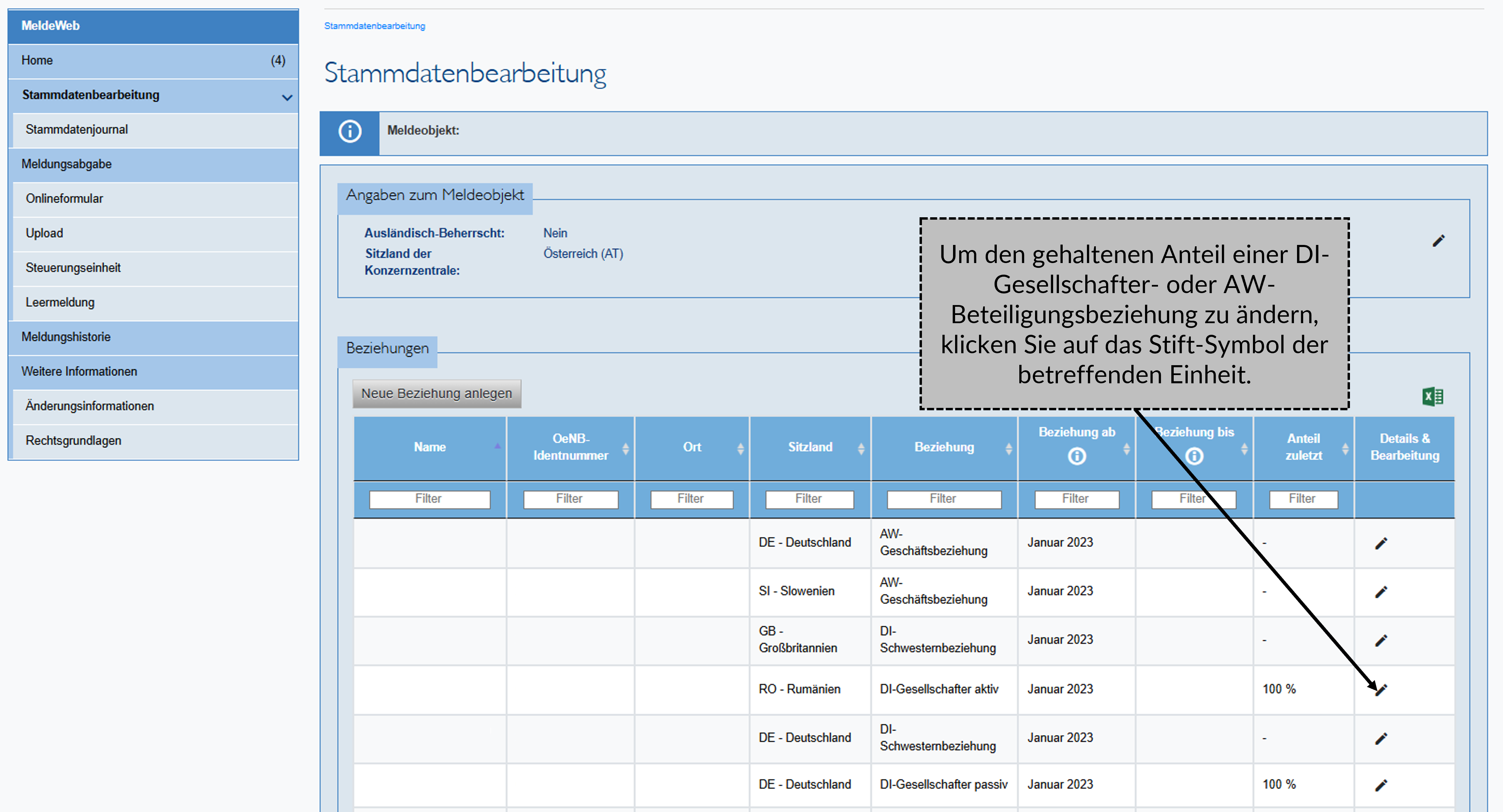Open the Meldungshistorie menu item
Screen dimensions: 1503x812
66,337
